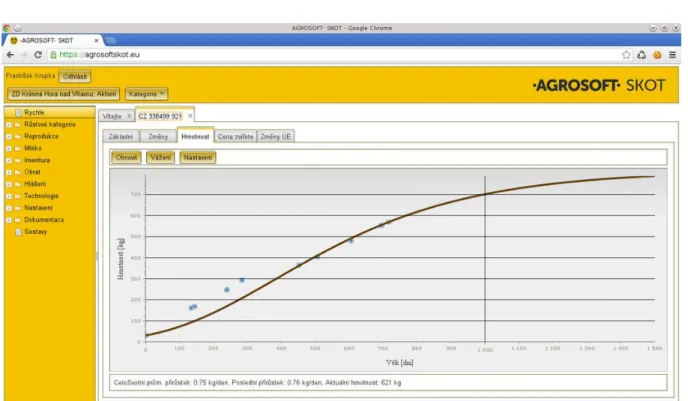The height and width of the screenshot is (401, 688).
Task: Click the Nastavení button above chart
Action: coord(198,158)
